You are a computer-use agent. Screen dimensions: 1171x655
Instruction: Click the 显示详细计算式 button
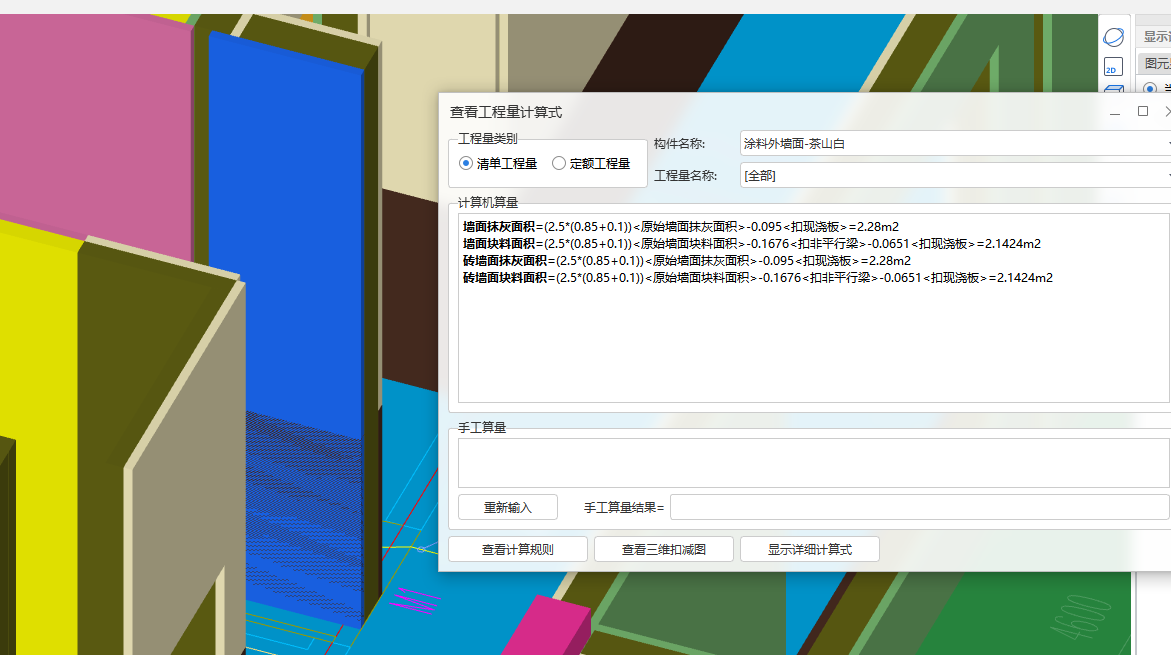tap(810, 550)
